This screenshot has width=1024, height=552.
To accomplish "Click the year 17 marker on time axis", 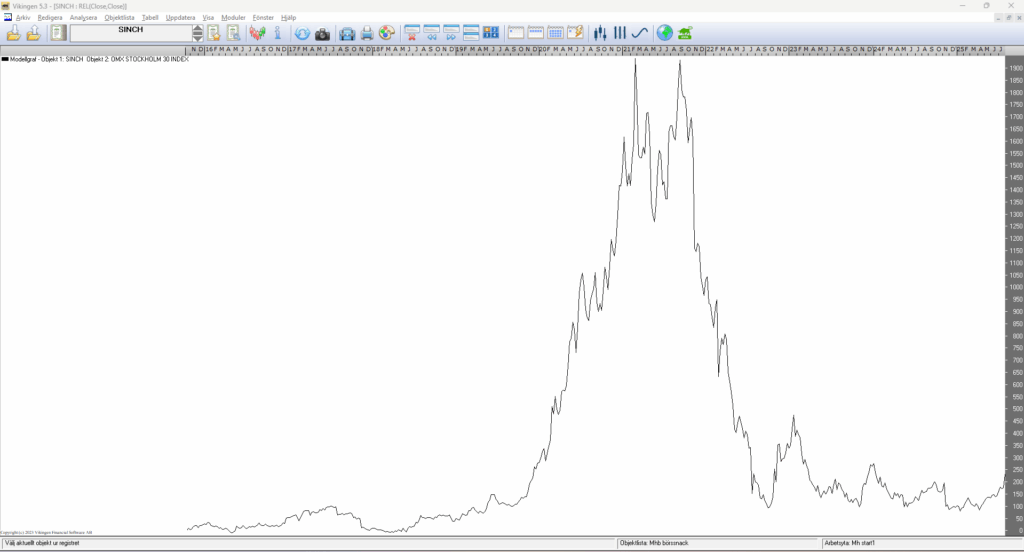I will (293, 50).
